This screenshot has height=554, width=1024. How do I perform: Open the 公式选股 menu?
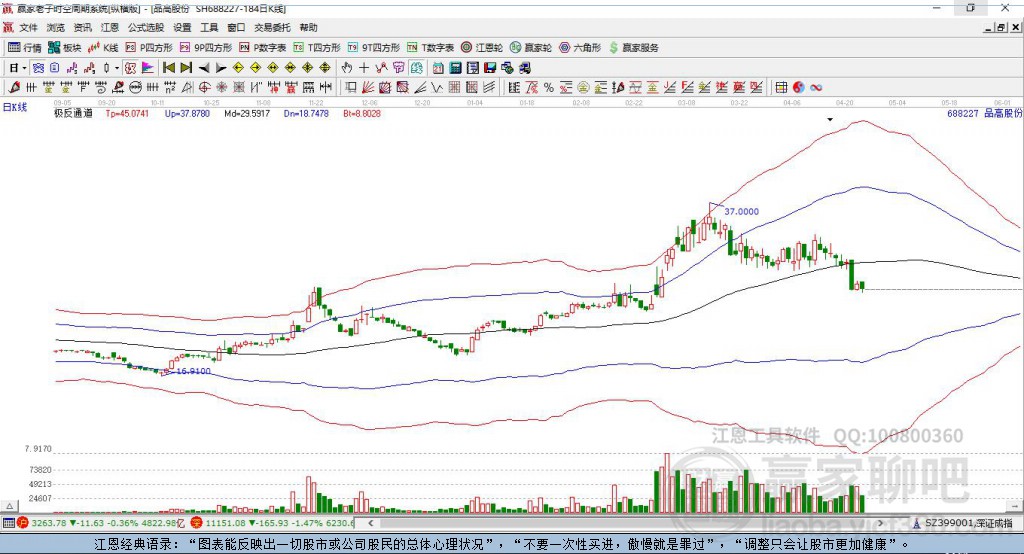(x=146, y=27)
